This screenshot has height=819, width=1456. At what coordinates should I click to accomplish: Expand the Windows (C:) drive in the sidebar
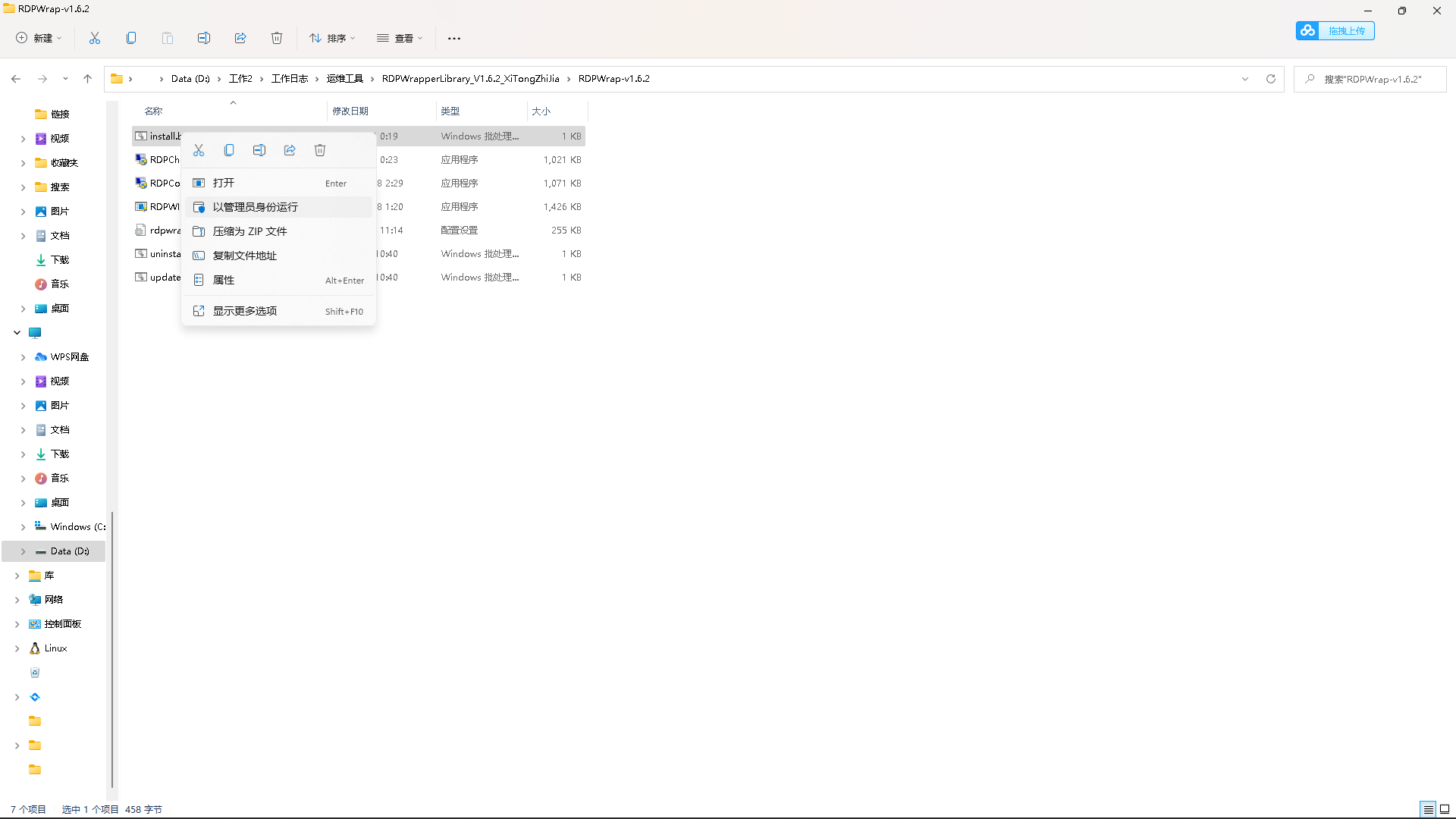click(23, 527)
